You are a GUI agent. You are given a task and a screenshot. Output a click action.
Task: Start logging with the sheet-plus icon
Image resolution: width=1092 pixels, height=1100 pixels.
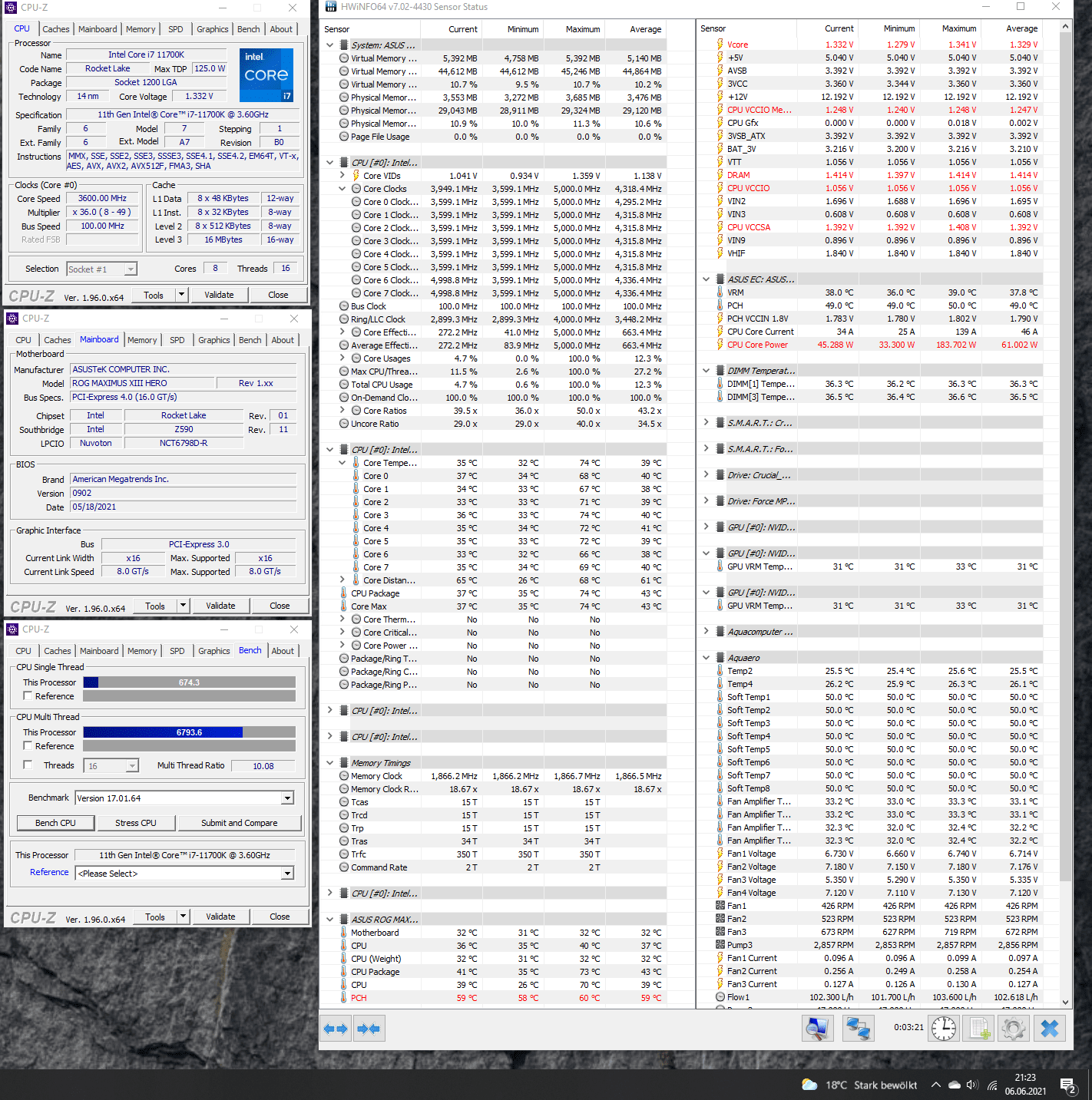pyautogui.click(x=978, y=1028)
